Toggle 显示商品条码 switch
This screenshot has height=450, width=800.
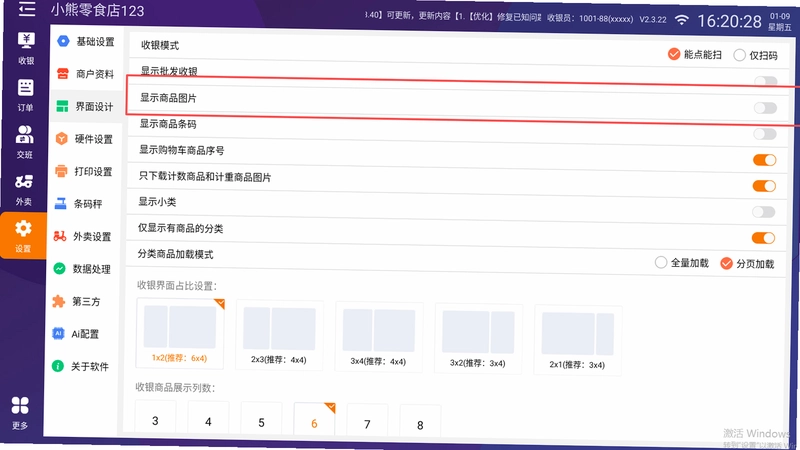pos(765,134)
